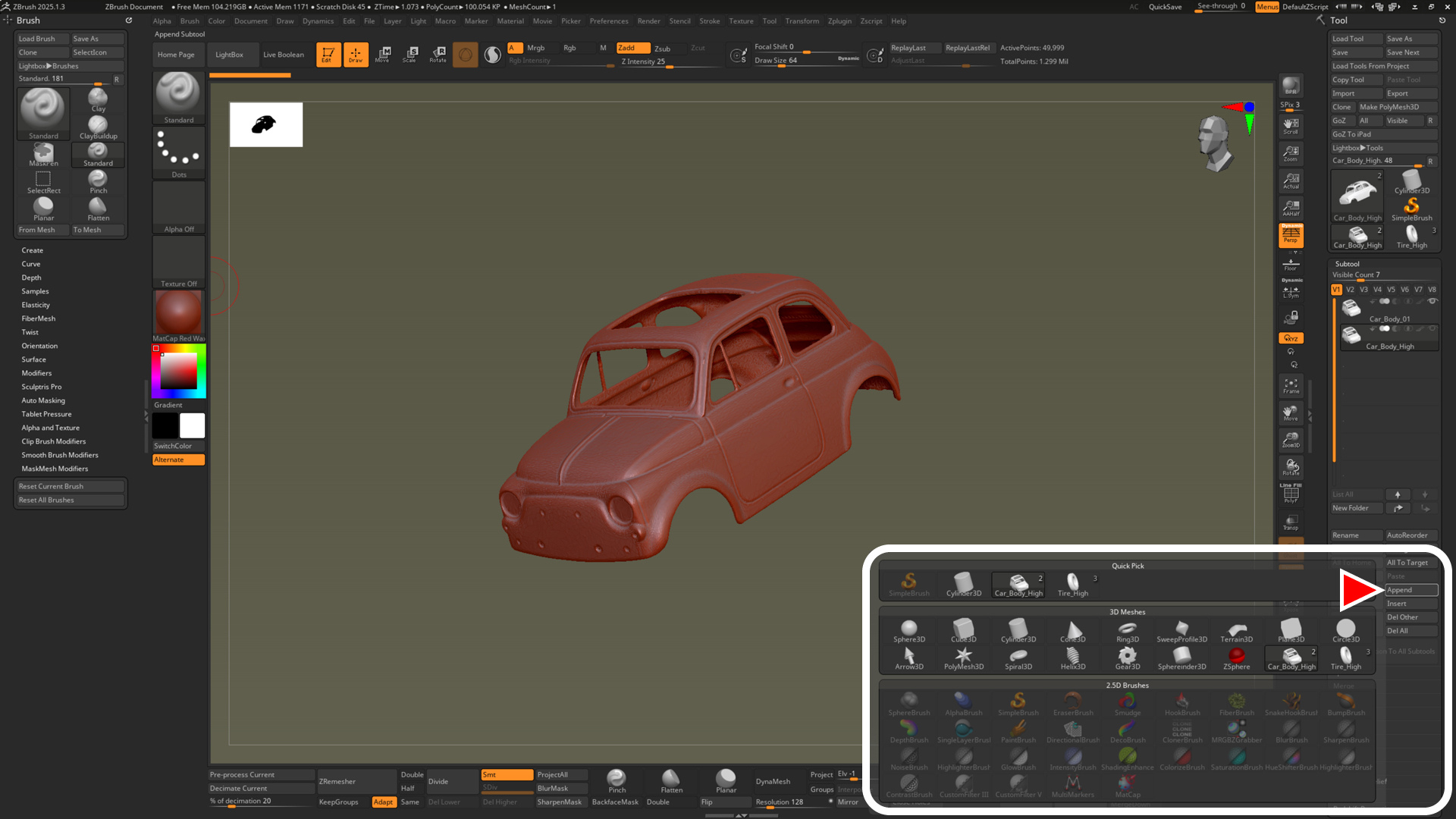Click the main color picker square
Screen dimensions: 1456x819
point(178,371)
